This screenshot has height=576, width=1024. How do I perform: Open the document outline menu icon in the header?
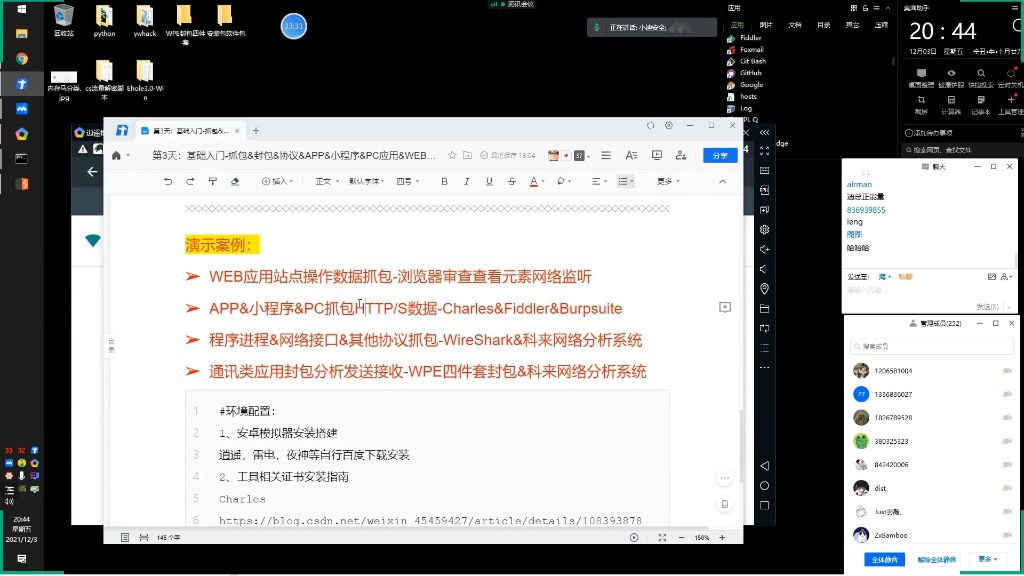606,155
